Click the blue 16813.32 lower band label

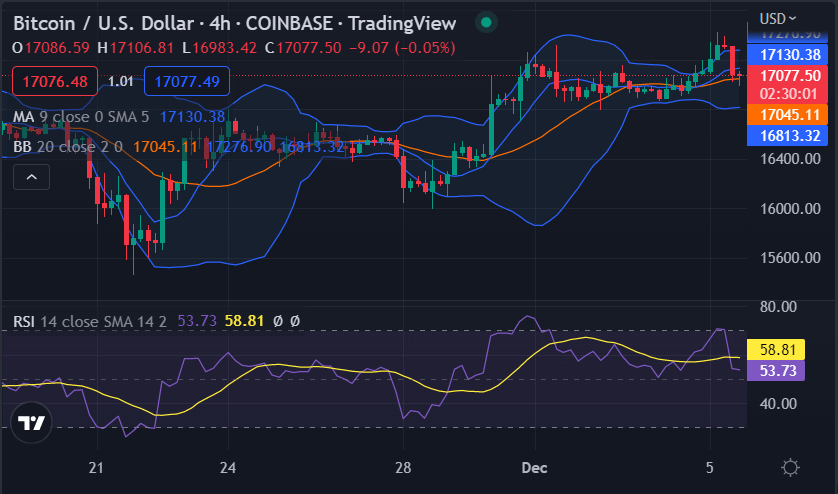(787, 136)
